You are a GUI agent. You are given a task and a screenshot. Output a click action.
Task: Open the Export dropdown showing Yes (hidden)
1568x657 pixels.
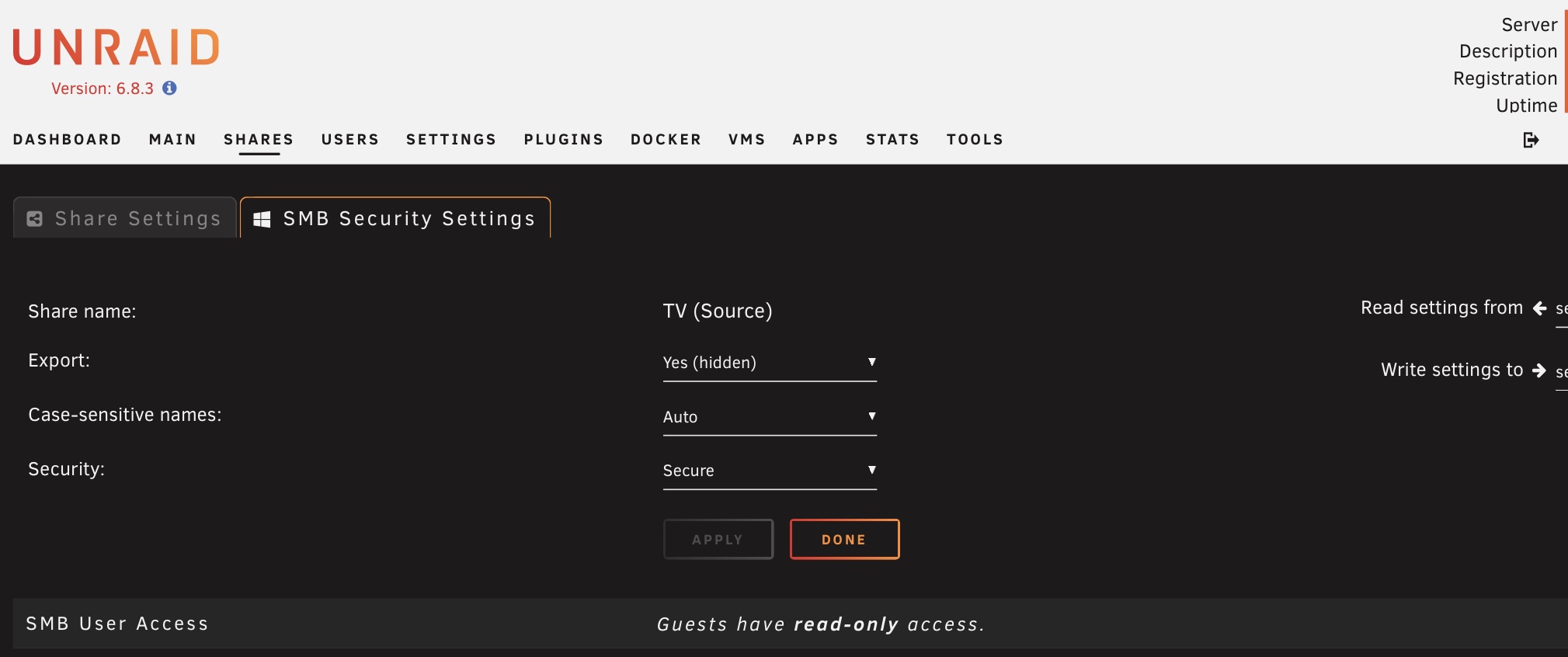769,363
